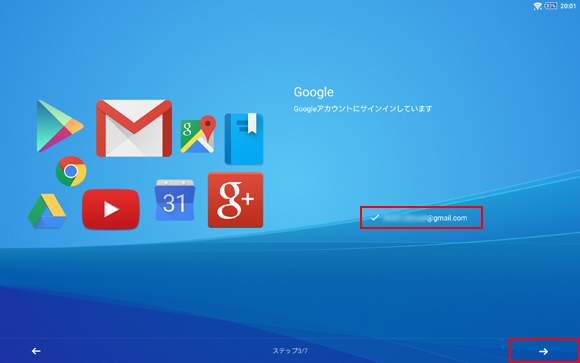Click the Wi-Fi status icon
The width and height of the screenshot is (580, 363).
click(x=537, y=6)
